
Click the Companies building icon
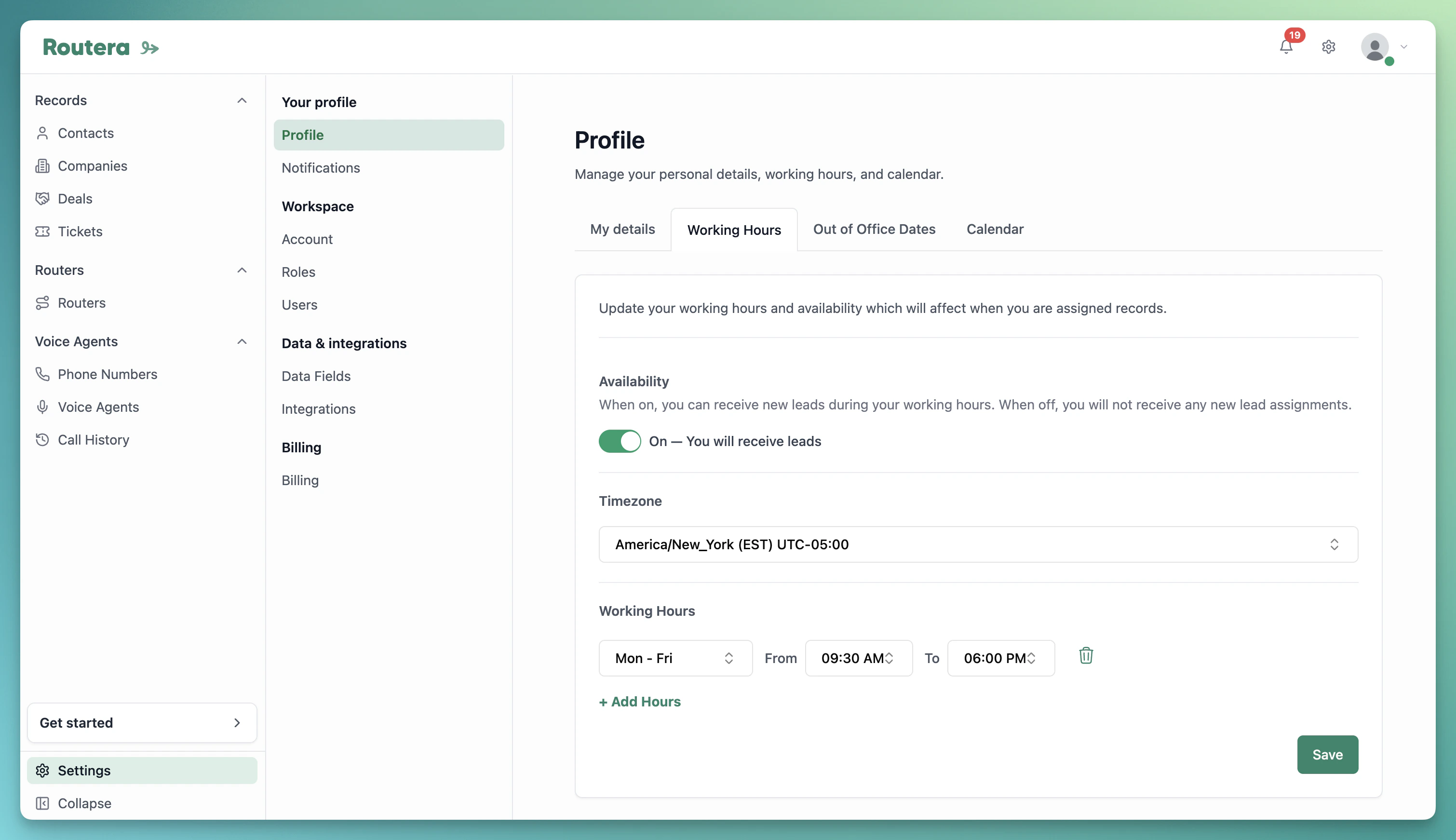tap(42, 166)
